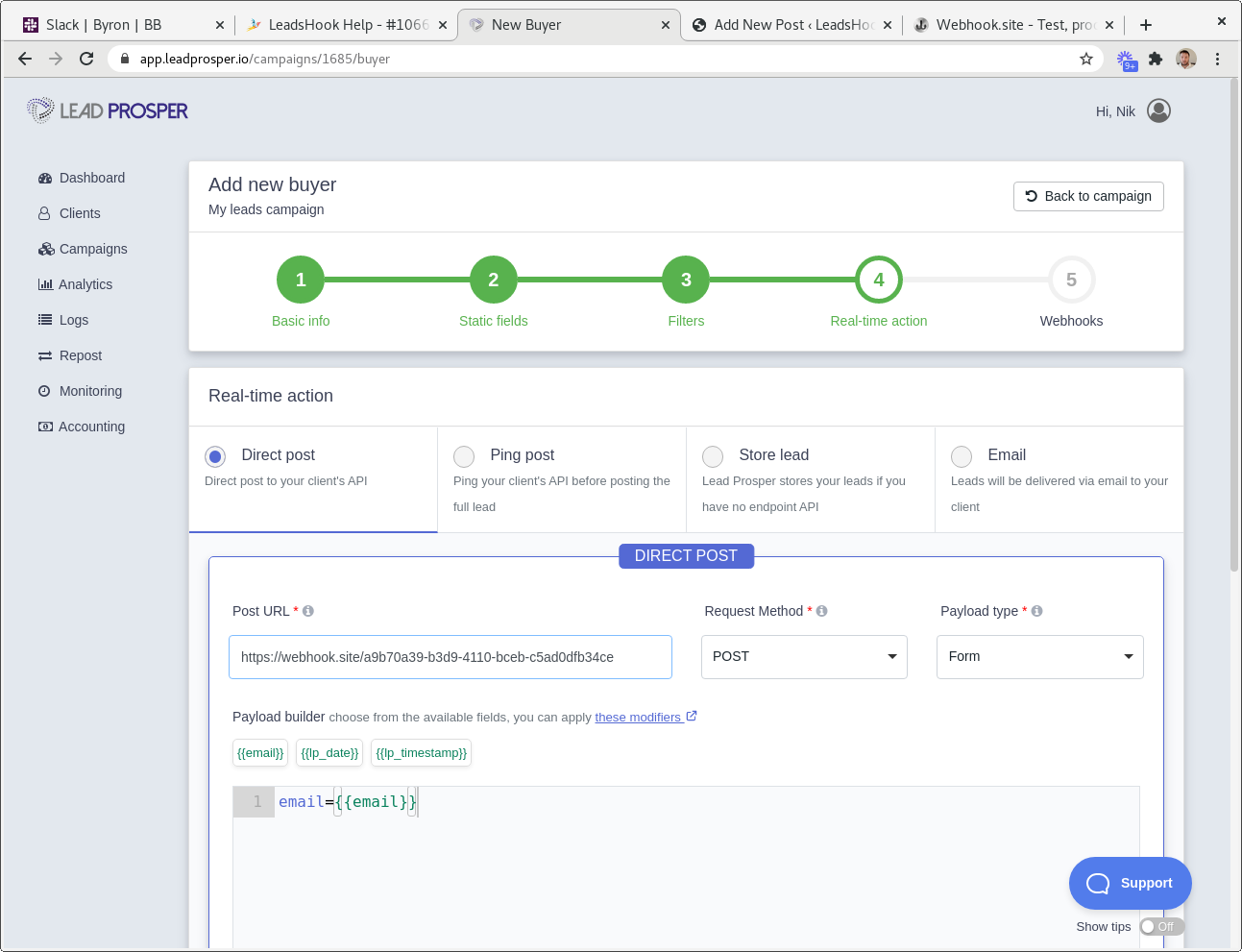Click the Lead Prosper logo
Viewport: 1242px width, 952px height.
pos(108,110)
